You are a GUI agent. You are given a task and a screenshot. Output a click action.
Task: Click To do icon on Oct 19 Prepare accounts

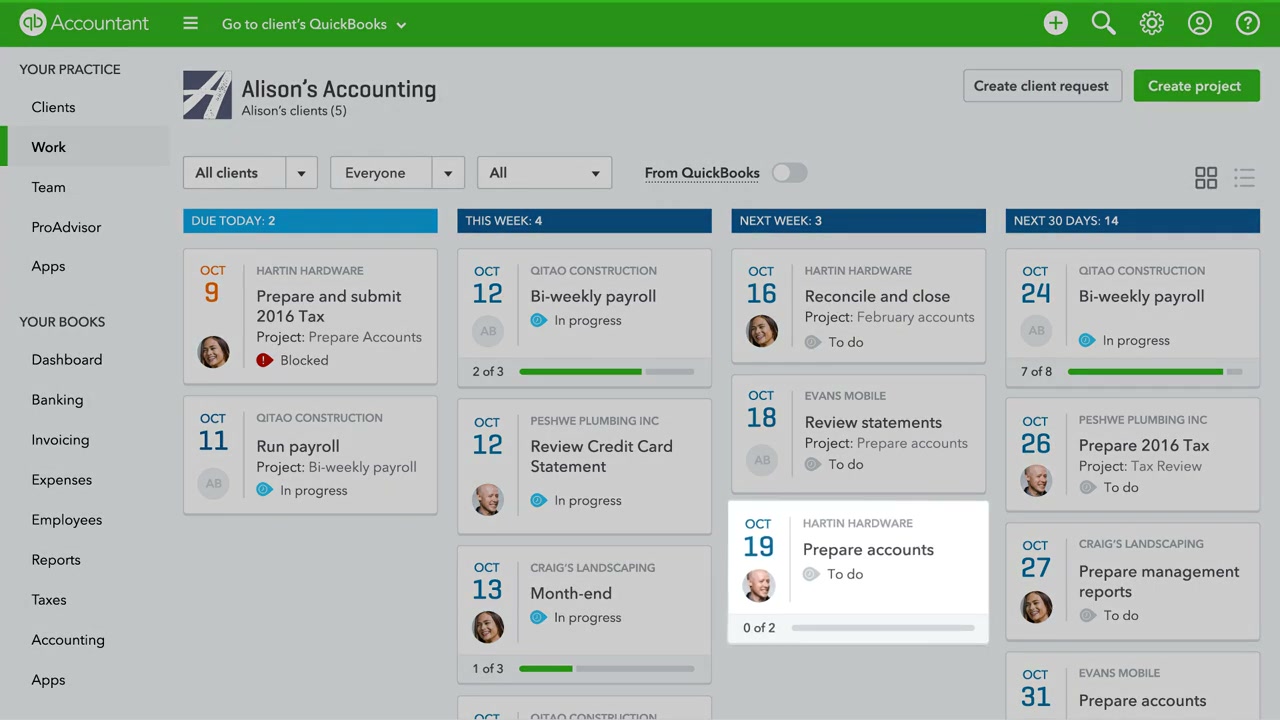pyautogui.click(x=811, y=574)
